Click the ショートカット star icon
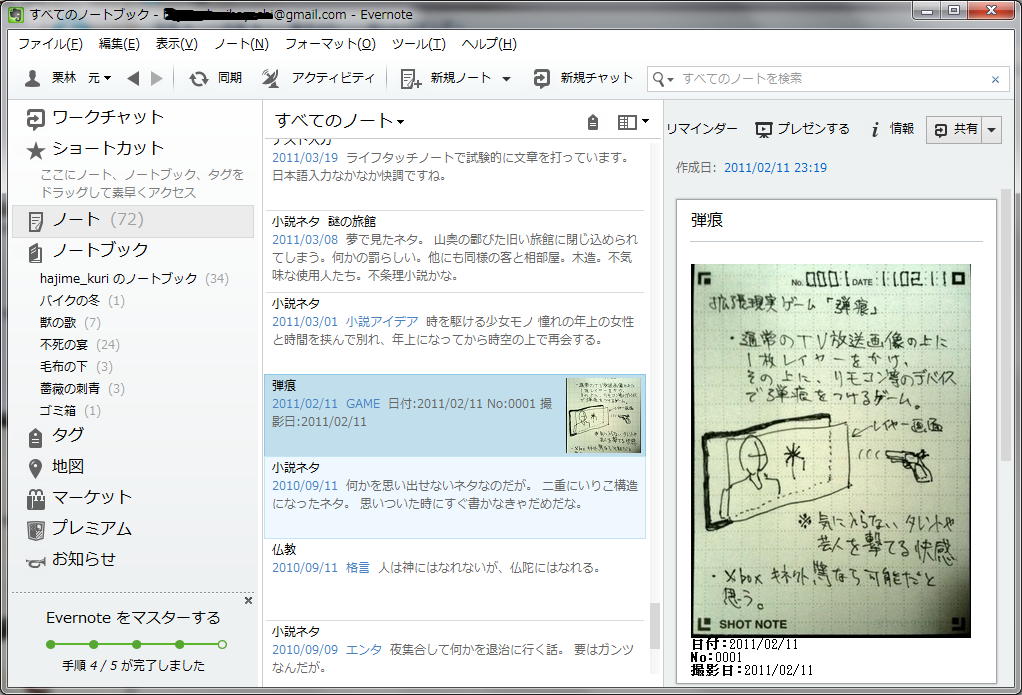Image resolution: width=1022 pixels, height=695 pixels. [35, 150]
